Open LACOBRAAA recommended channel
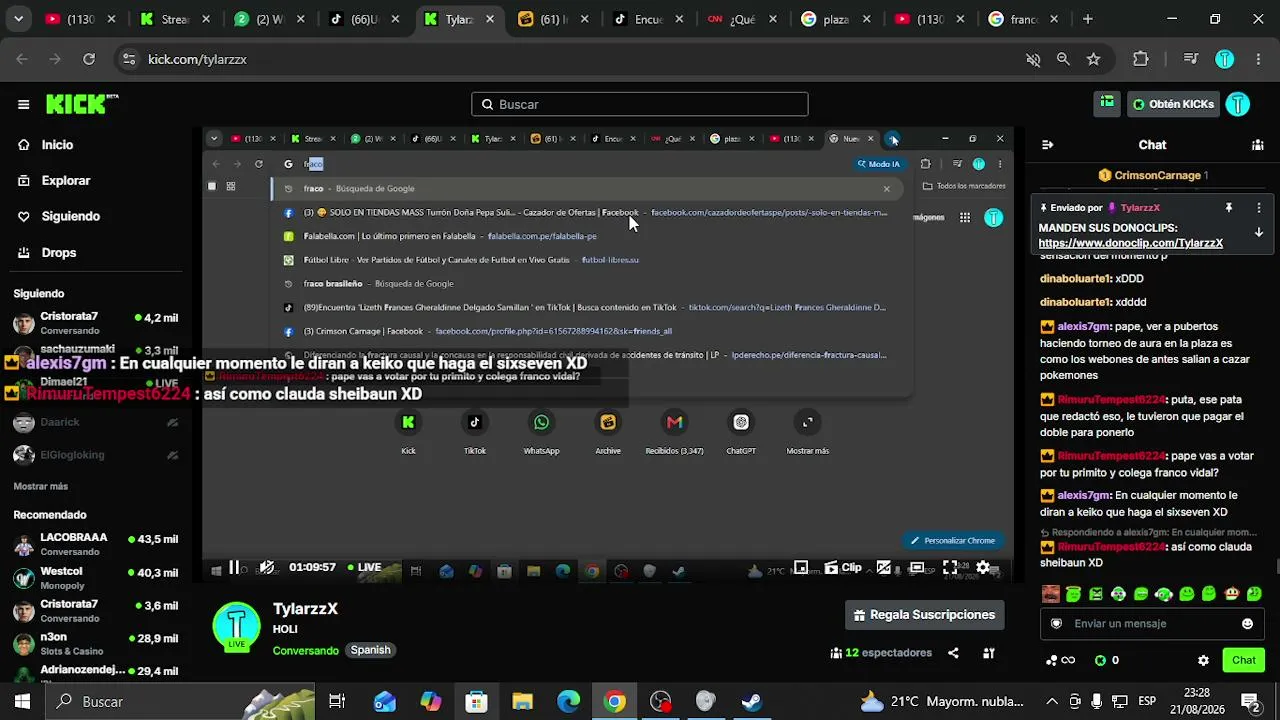 96,544
